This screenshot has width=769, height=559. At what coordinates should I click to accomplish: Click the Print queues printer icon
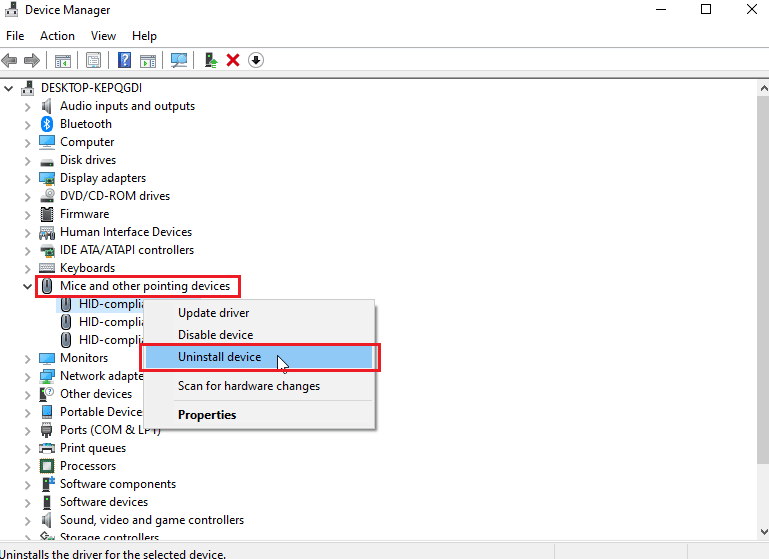pos(47,448)
